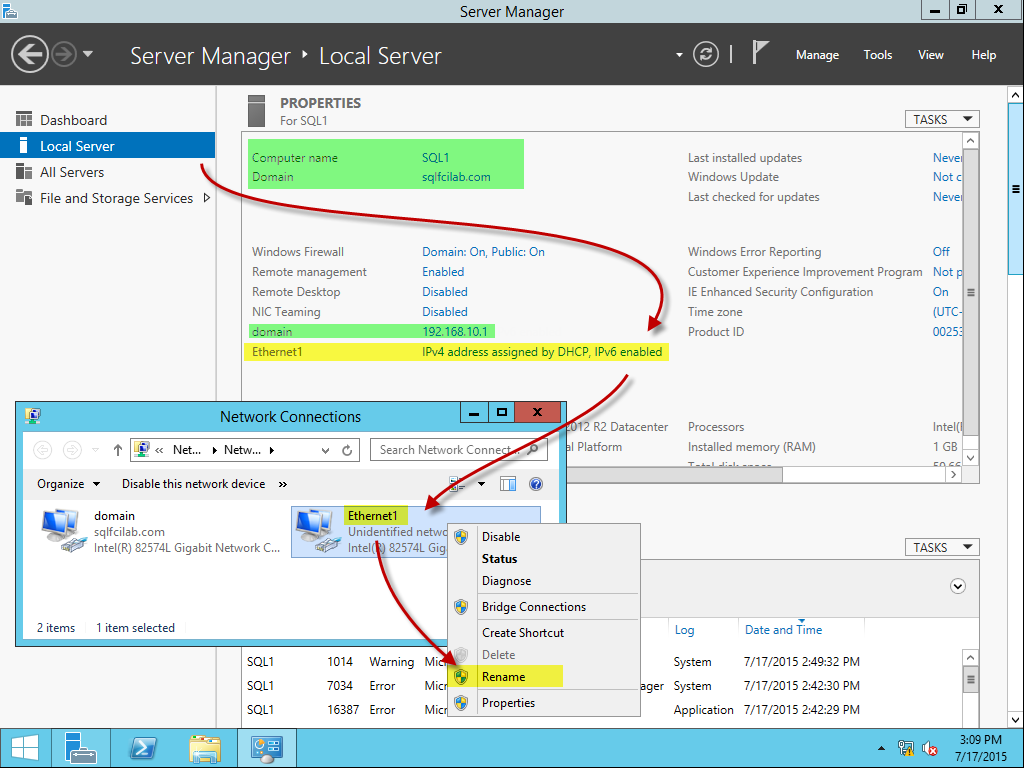Image resolution: width=1024 pixels, height=768 pixels.
Task: Click the Up arrow in Network Connections
Action: [x=118, y=450]
